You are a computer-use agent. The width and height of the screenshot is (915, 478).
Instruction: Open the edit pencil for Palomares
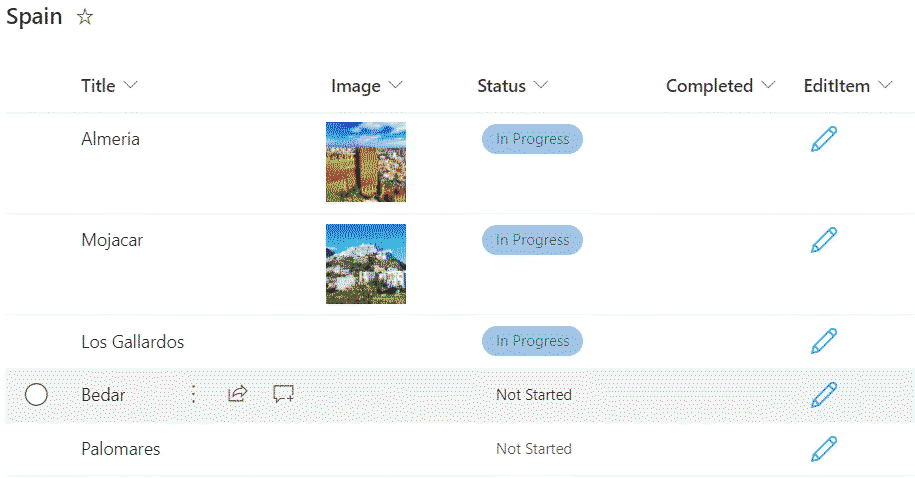pyautogui.click(x=824, y=449)
